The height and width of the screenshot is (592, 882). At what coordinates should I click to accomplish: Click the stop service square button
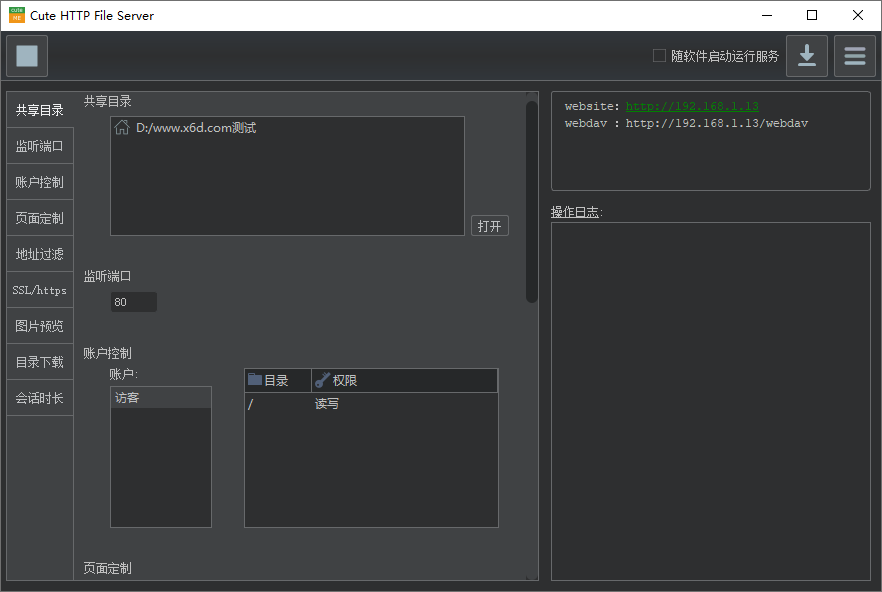(x=27, y=56)
